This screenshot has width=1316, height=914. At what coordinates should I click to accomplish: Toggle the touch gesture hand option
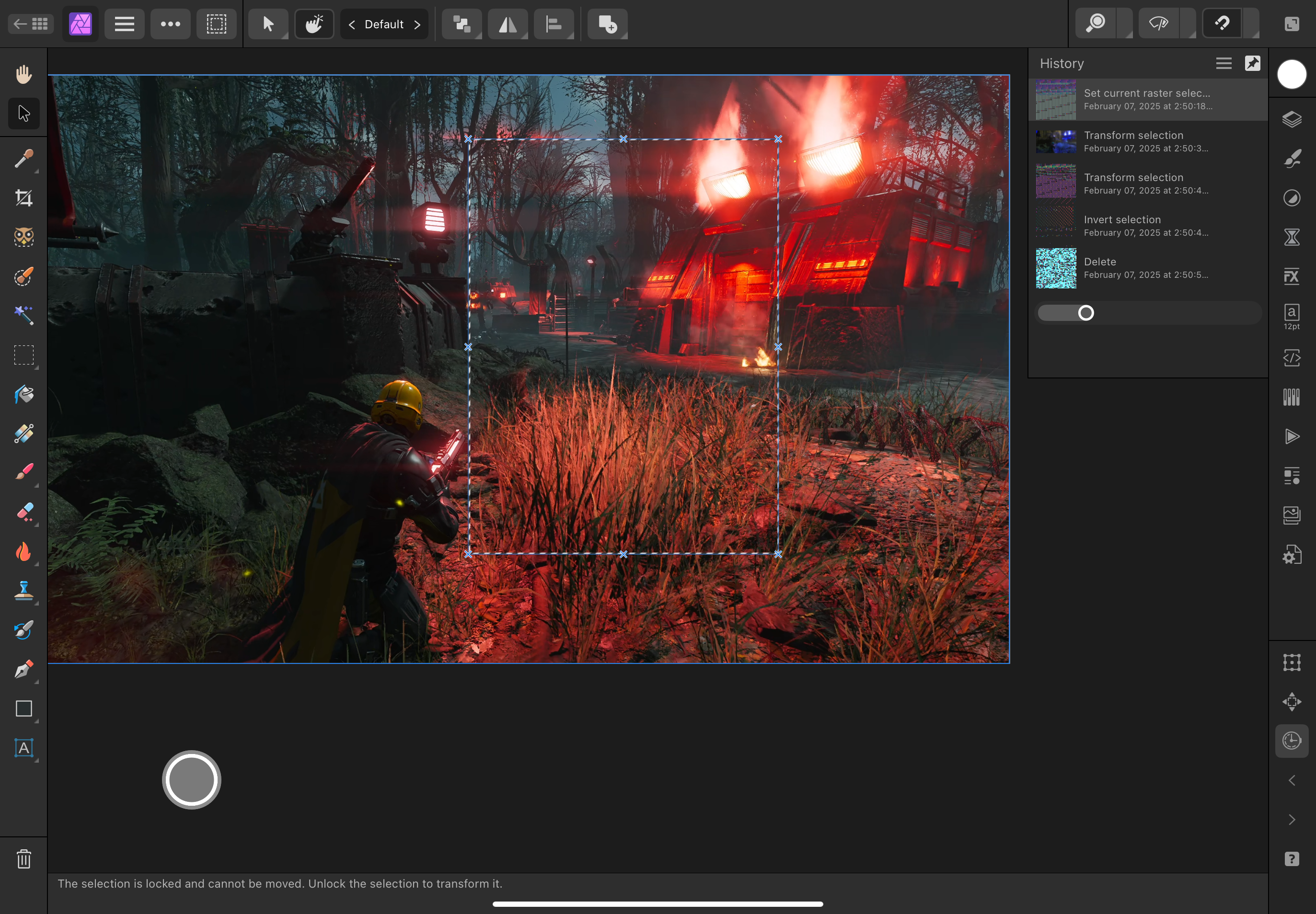pyautogui.click(x=314, y=24)
